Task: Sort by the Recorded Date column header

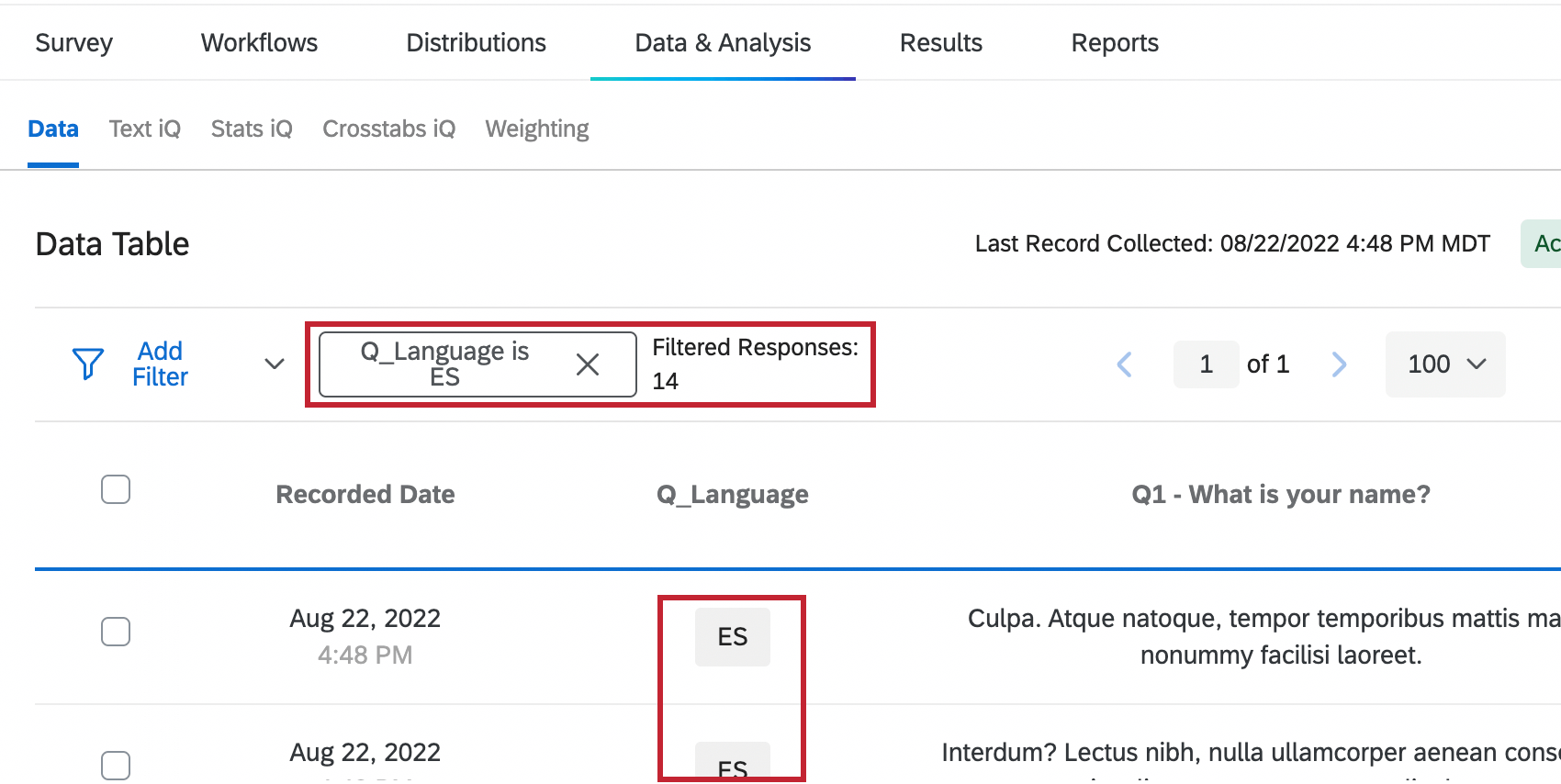Action: (x=365, y=494)
